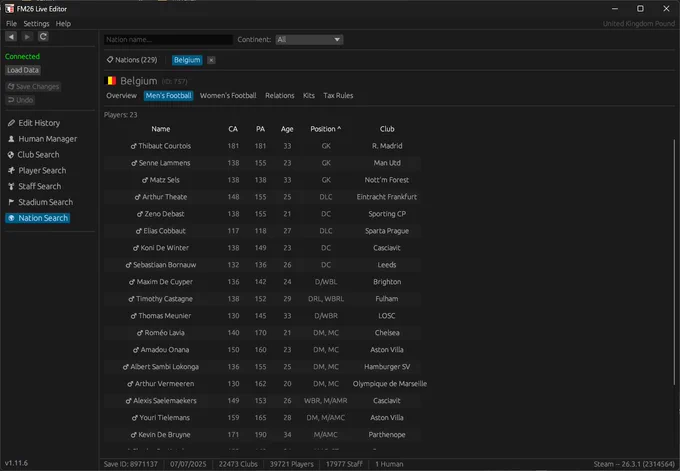Screen dimensions: 680x471
Task: Click the Undo button
Action: point(20,100)
